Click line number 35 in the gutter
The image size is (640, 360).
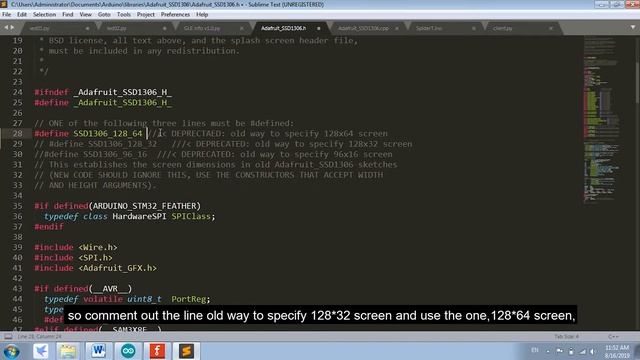pyautogui.click(x=17, y=206)
